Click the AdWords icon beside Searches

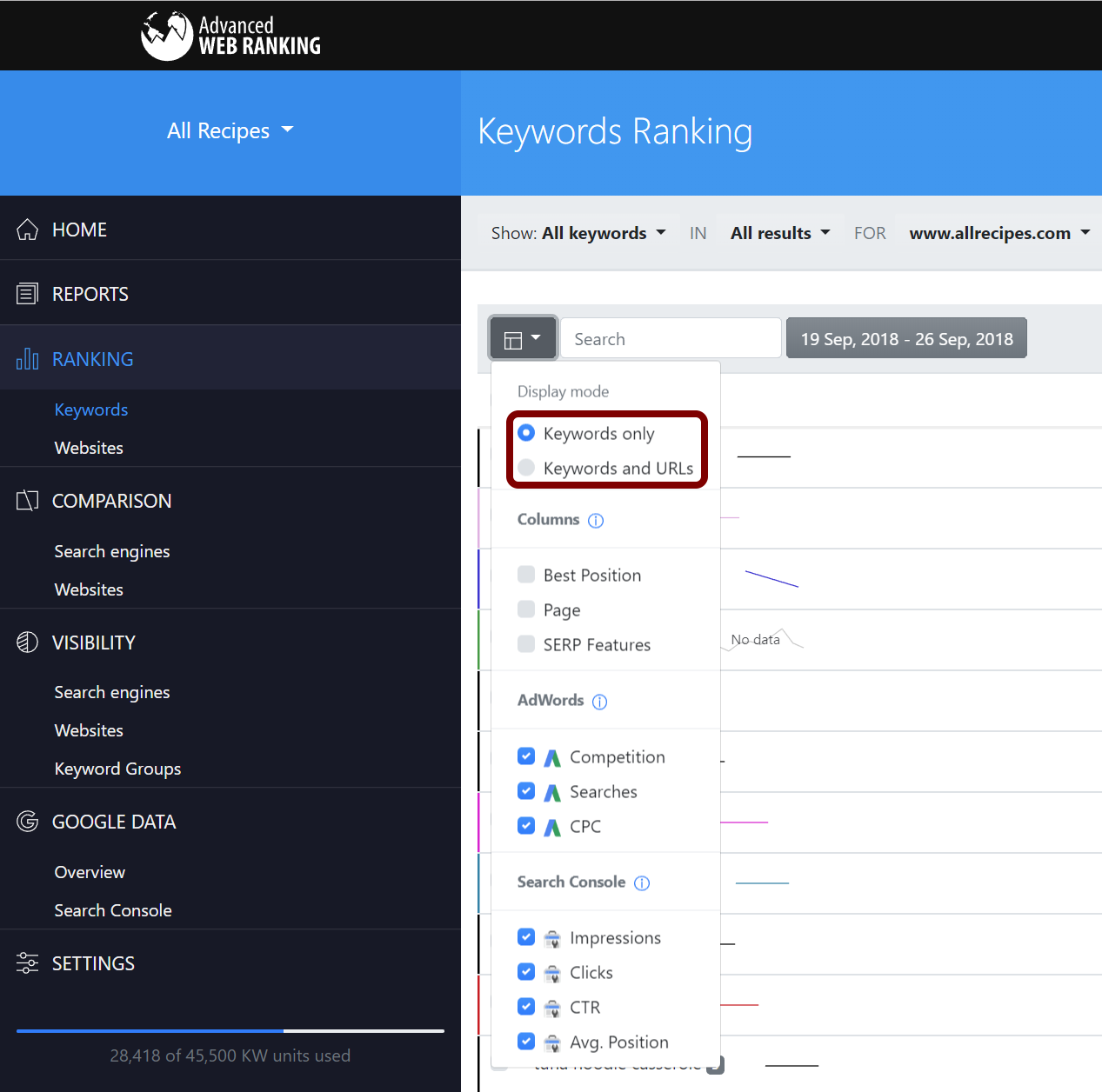click(552, 793)
